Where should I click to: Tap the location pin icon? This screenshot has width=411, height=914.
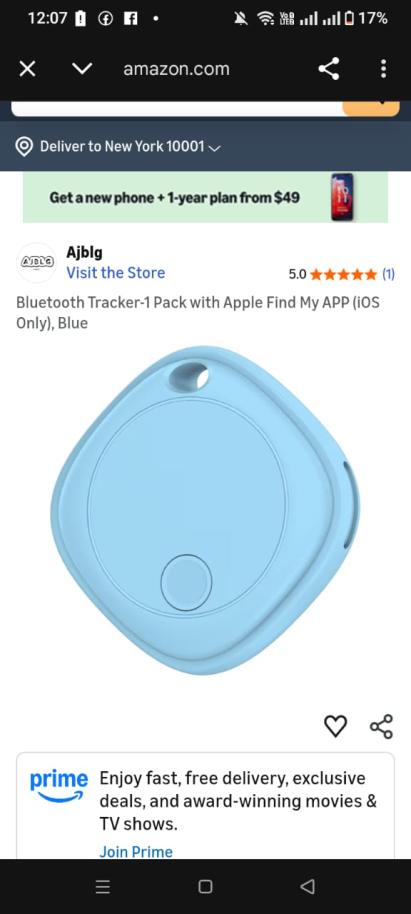23,146
